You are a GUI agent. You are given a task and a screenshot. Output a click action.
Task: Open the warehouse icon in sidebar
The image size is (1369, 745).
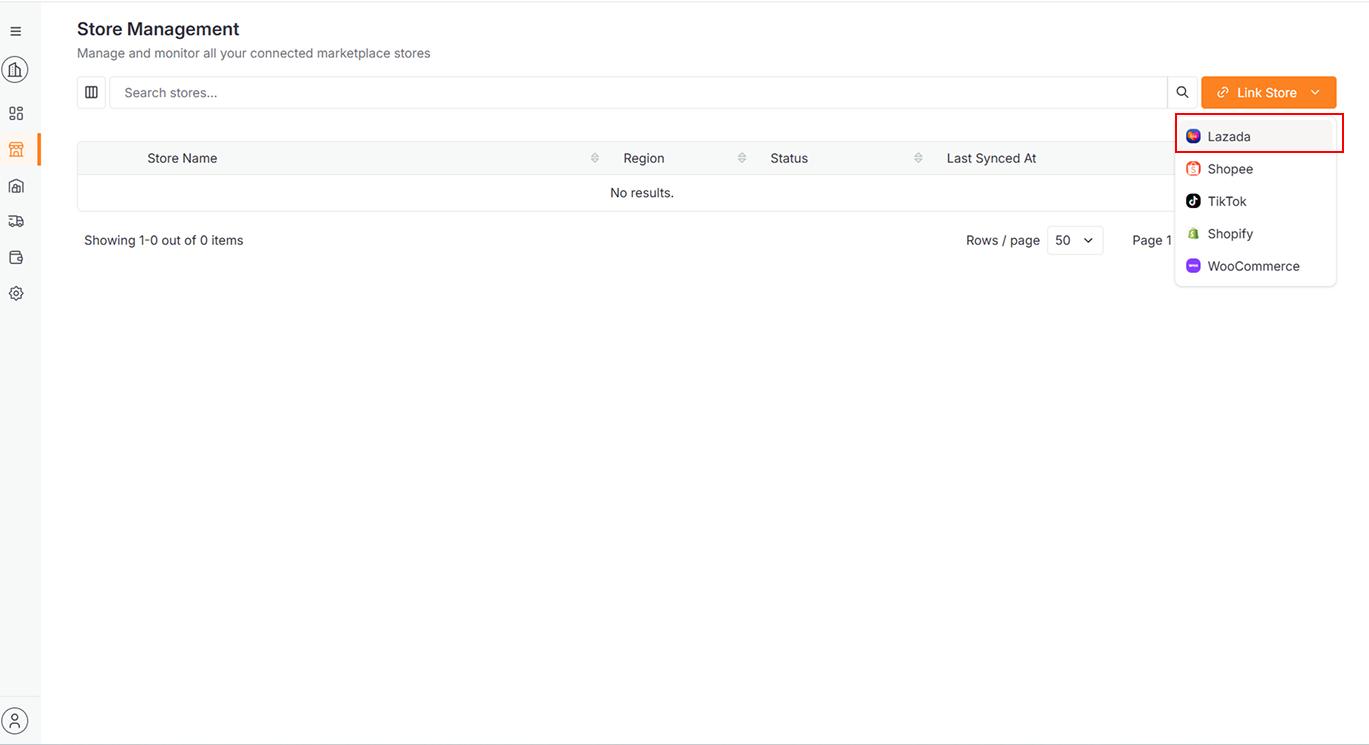pos(16,186)
